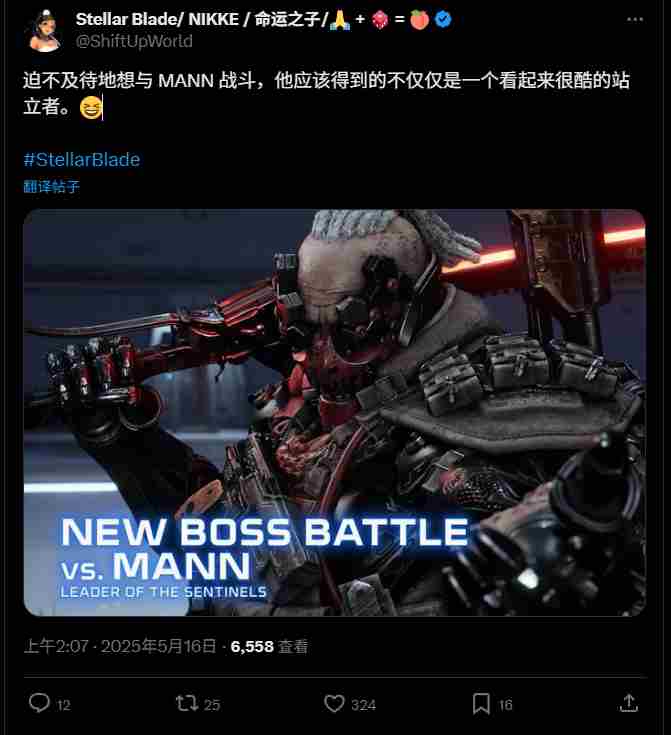Click the share upload icon
This screenshot has width=671, height=735.
[628, 703]
